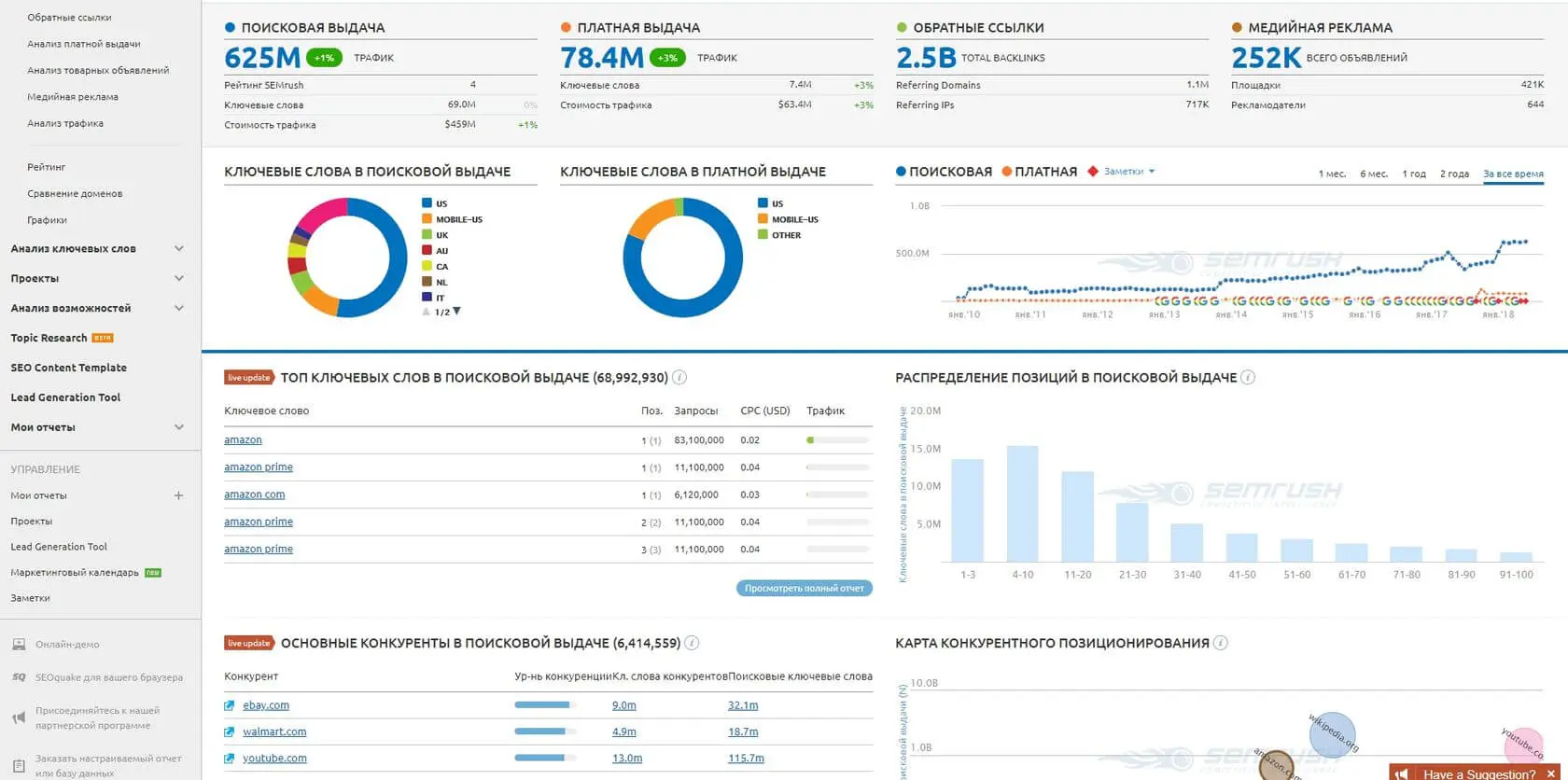1568x780 pixels.
Task: Click info icon next to position distribution heading
Action: (x=1248, y=378)
